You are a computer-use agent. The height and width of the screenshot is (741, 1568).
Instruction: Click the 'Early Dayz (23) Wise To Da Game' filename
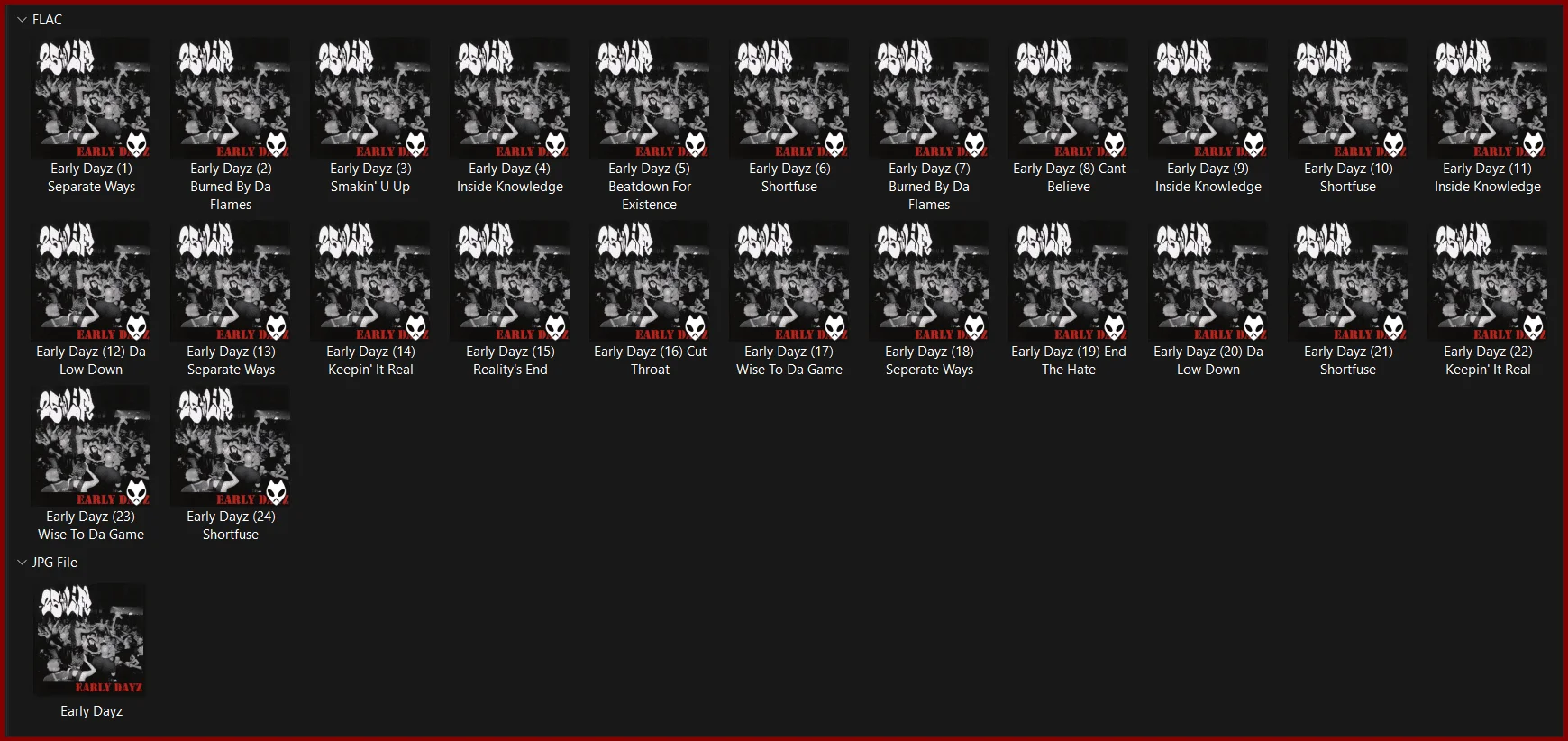point(91,526)
